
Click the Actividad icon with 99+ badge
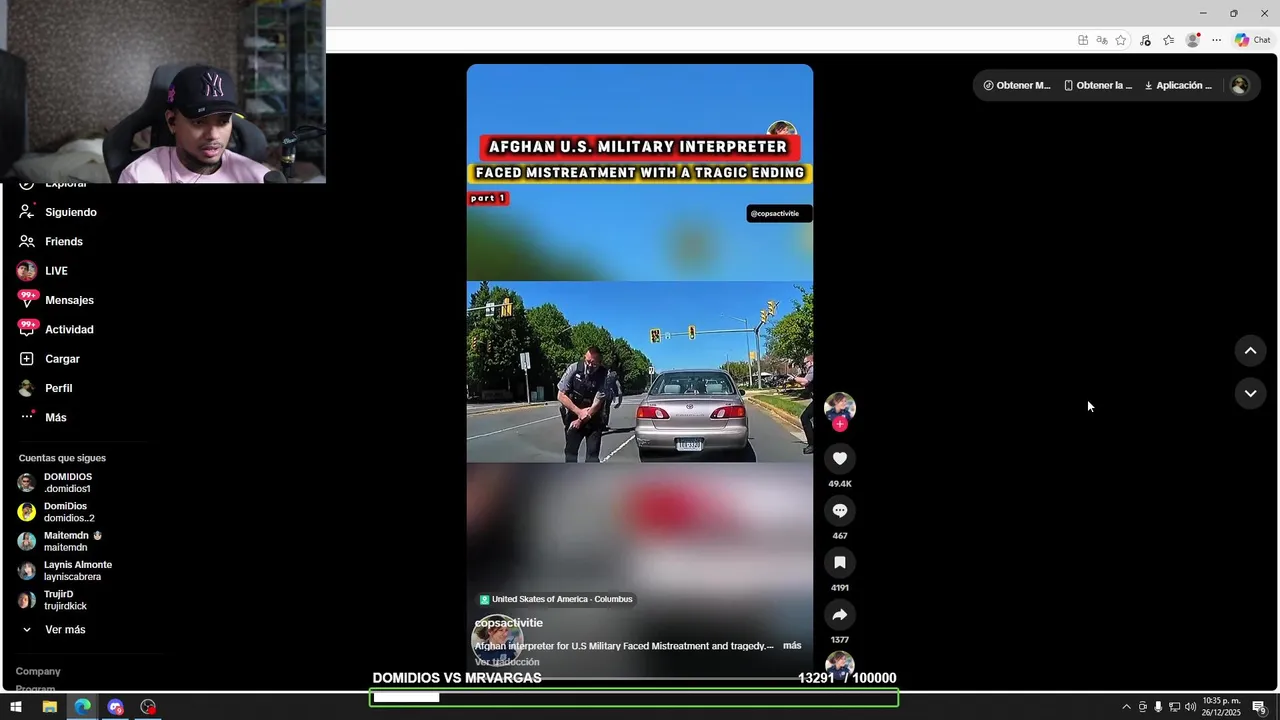point(27,329)
